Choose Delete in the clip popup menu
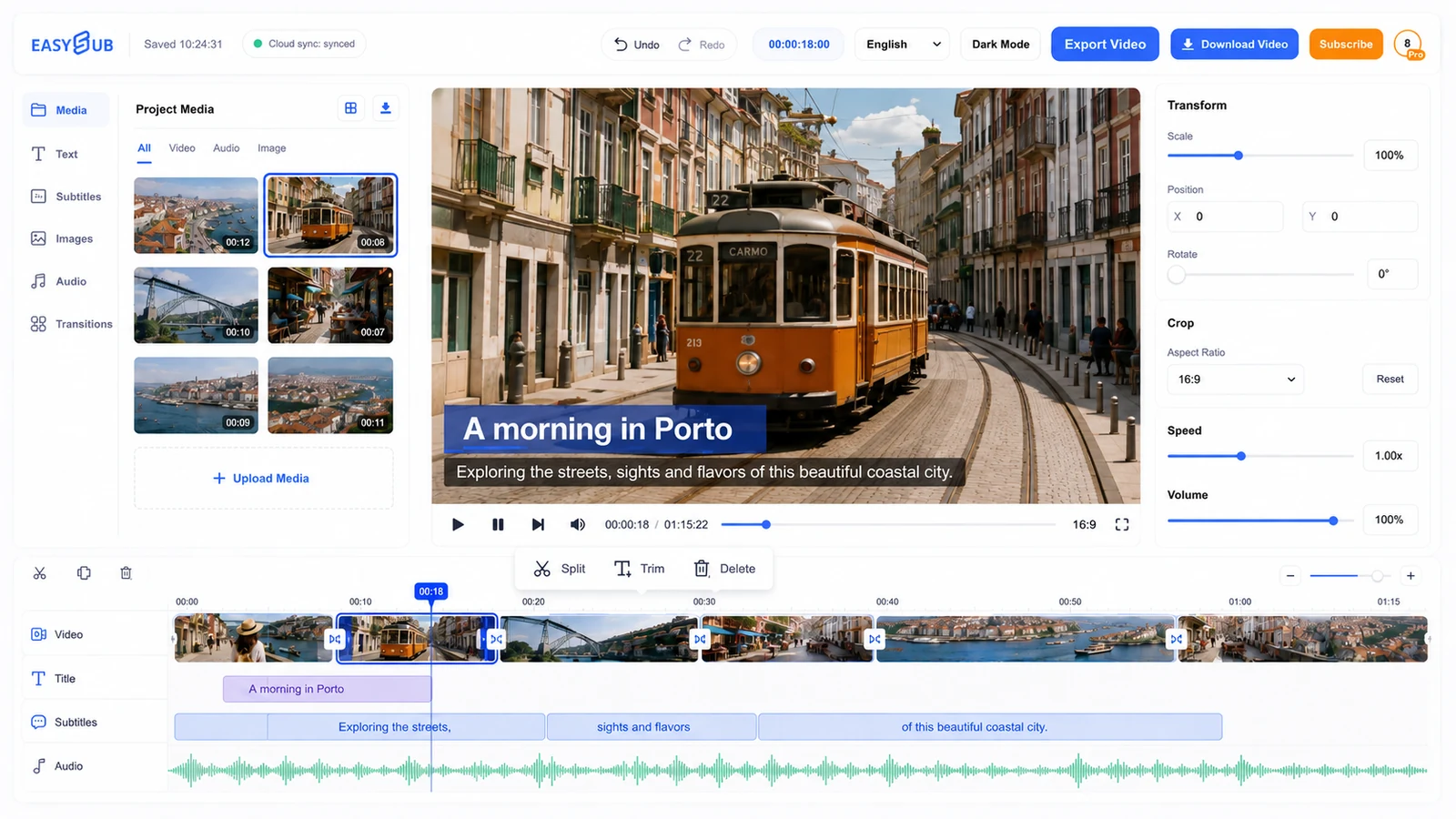Image resolution: width=1456 pixels, height=819 pixels. pos(724,569)
